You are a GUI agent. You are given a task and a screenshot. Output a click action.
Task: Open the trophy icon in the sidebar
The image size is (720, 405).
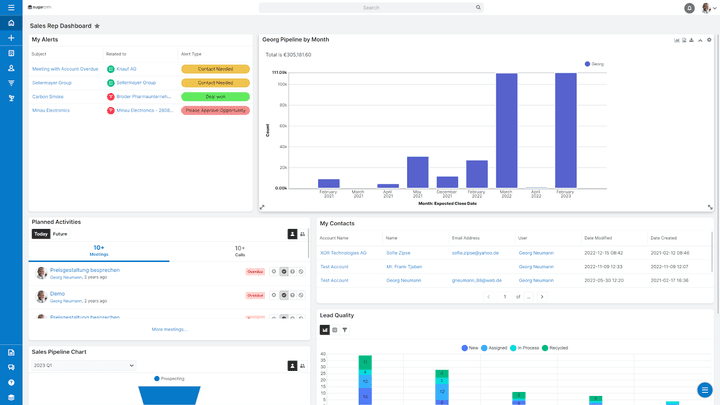pyautogui.click(x=11, y=98)
